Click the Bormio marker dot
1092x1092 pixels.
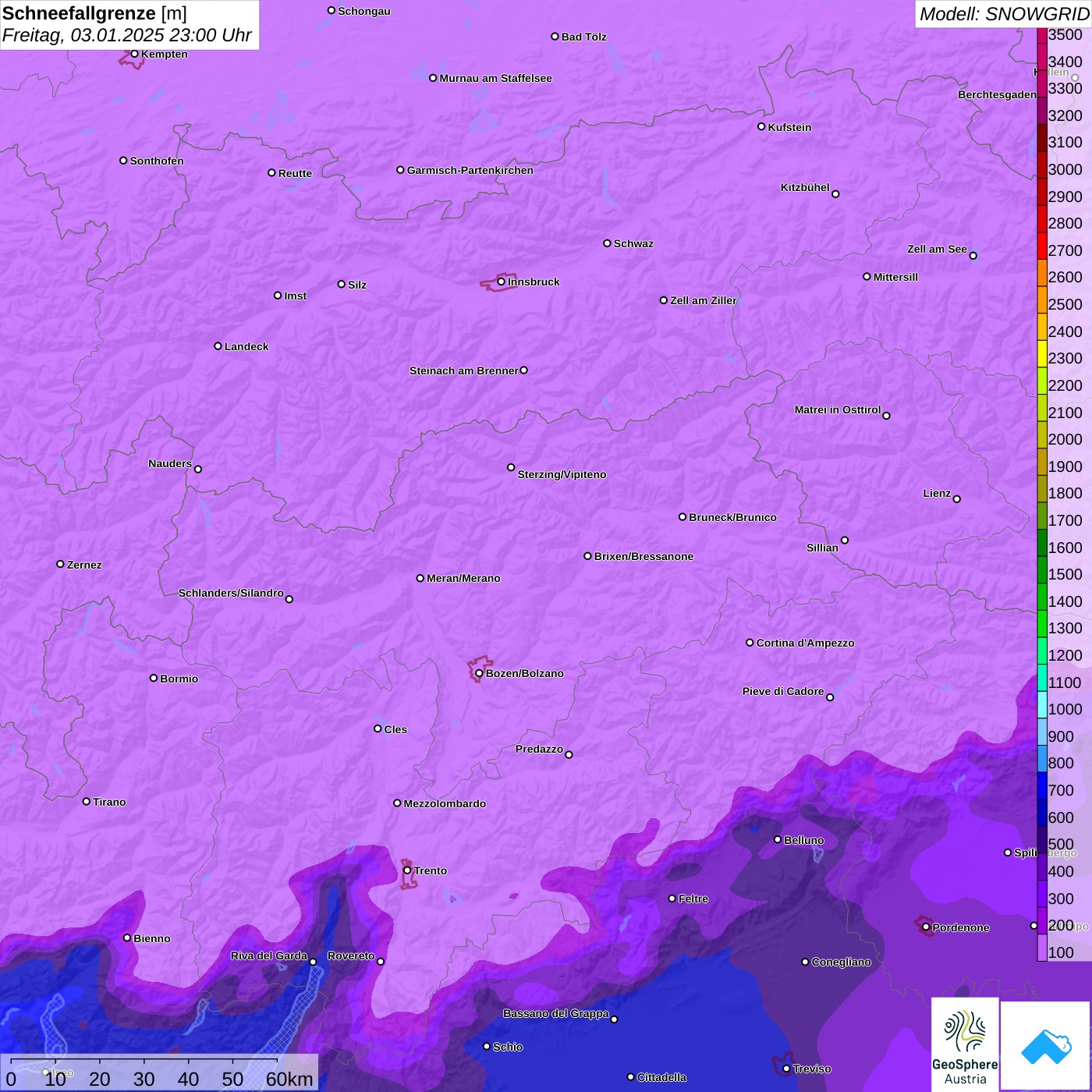154,678
